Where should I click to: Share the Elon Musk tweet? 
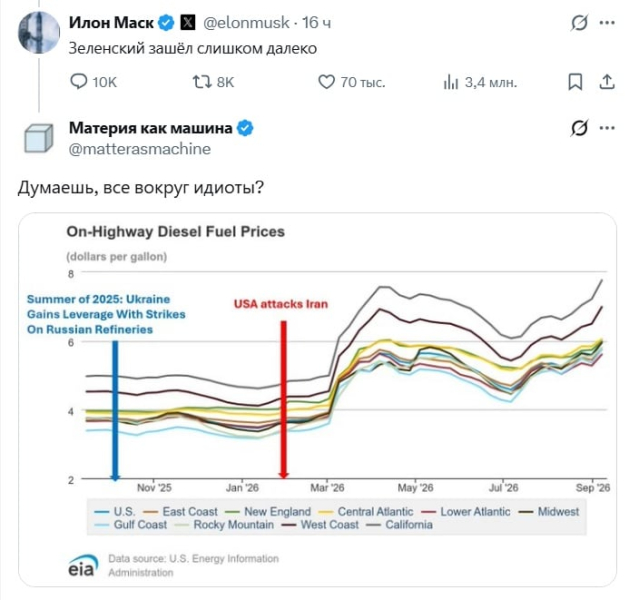click(x=607, y=82)
